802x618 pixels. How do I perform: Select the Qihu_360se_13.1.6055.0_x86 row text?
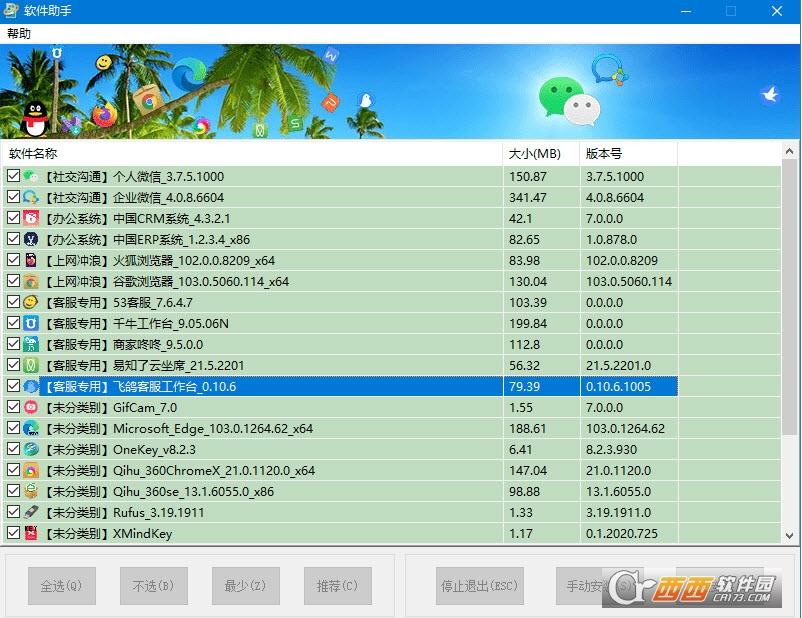(193, 491)
